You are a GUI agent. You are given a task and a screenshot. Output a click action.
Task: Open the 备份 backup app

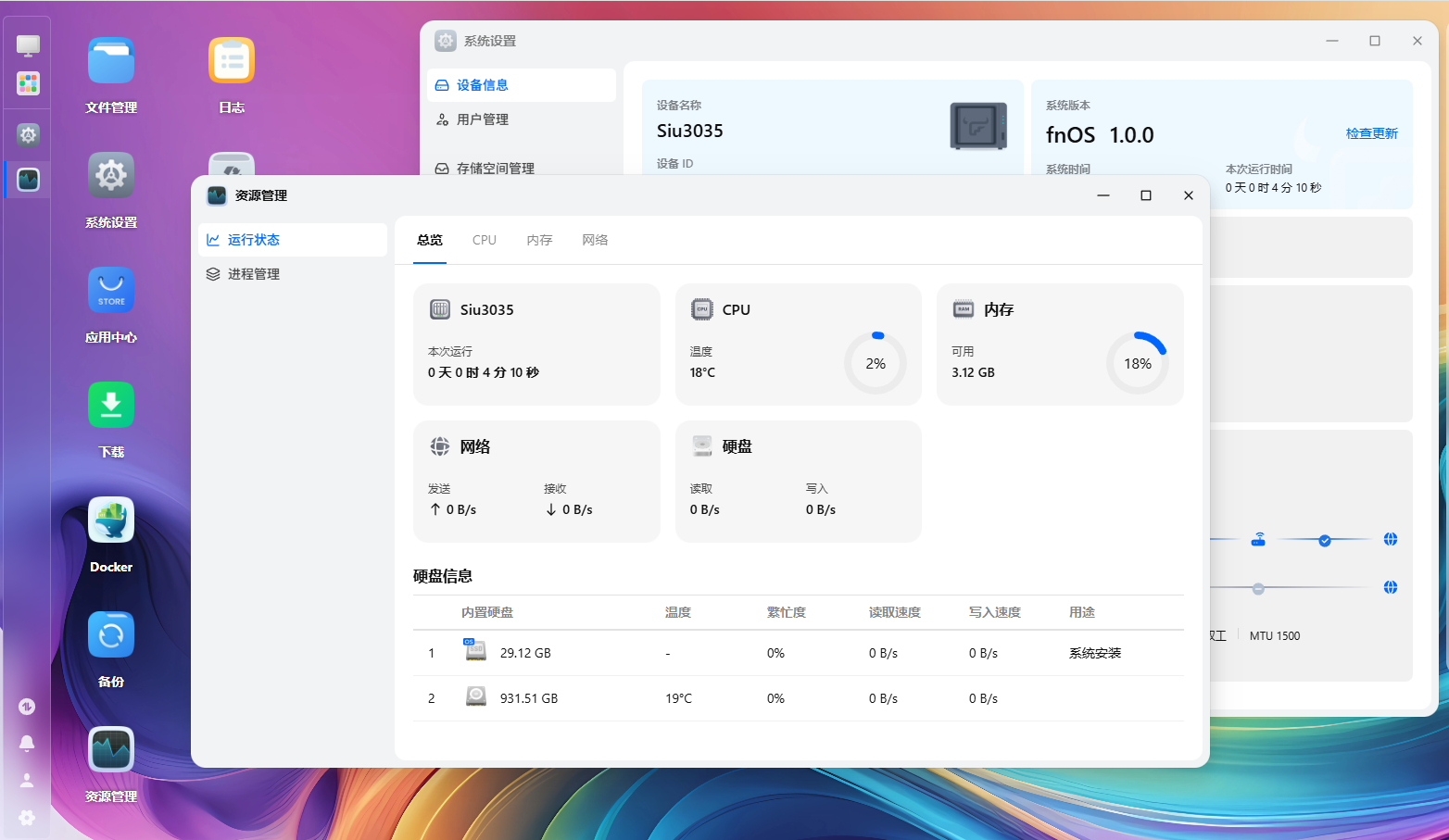[111, 635]
